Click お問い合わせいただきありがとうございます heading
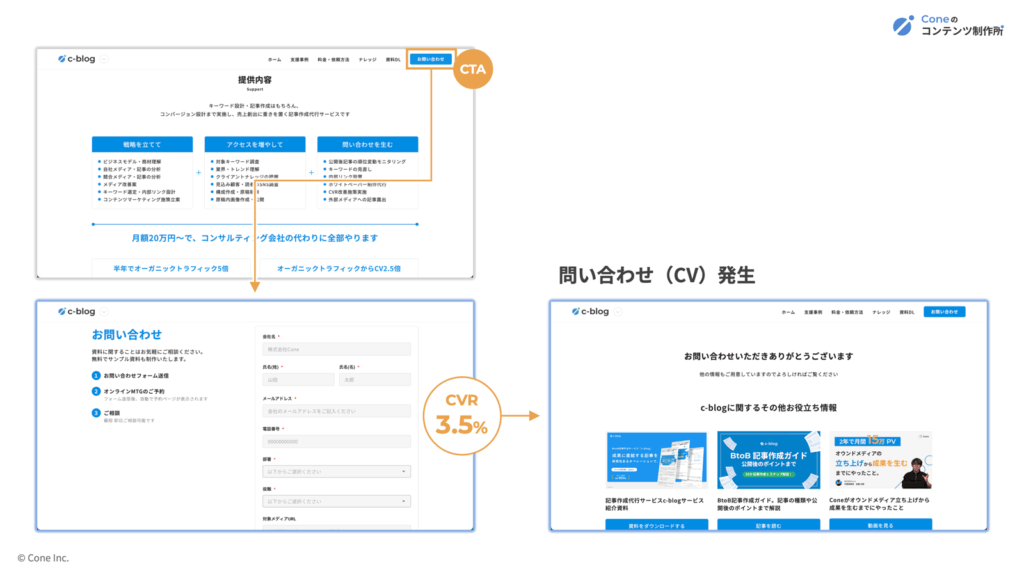1024x576 pixels. (x=769, y=356)
